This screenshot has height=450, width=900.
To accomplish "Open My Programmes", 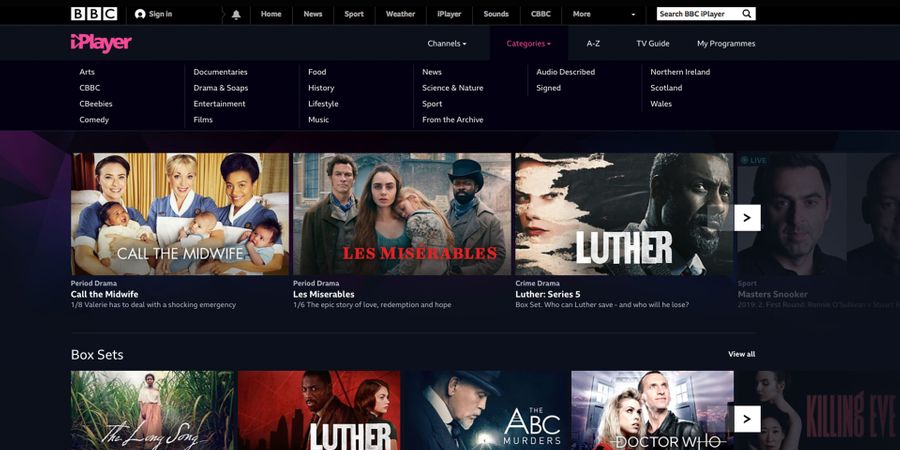I will 726,44.
